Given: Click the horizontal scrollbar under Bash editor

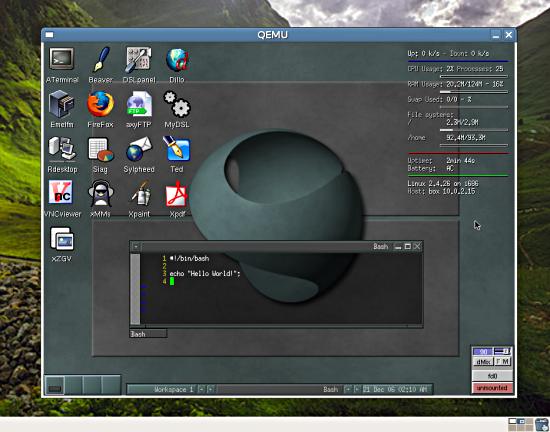Looking at the screenshot, I should pos(275,326).
